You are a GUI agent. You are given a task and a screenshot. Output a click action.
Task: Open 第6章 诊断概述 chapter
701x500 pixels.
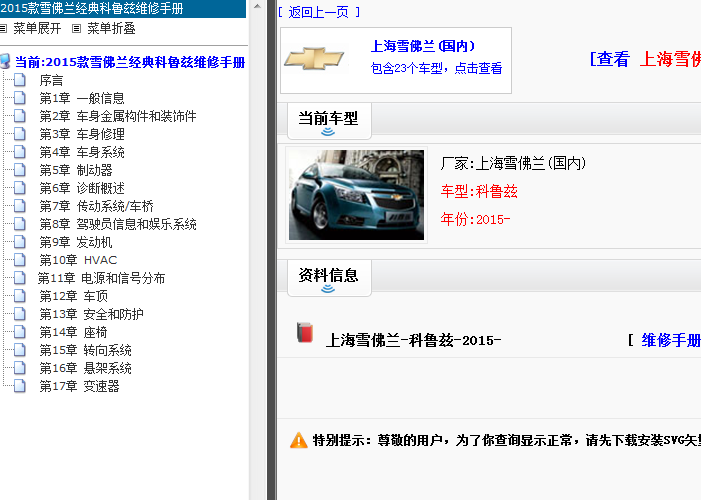[82, 188]
